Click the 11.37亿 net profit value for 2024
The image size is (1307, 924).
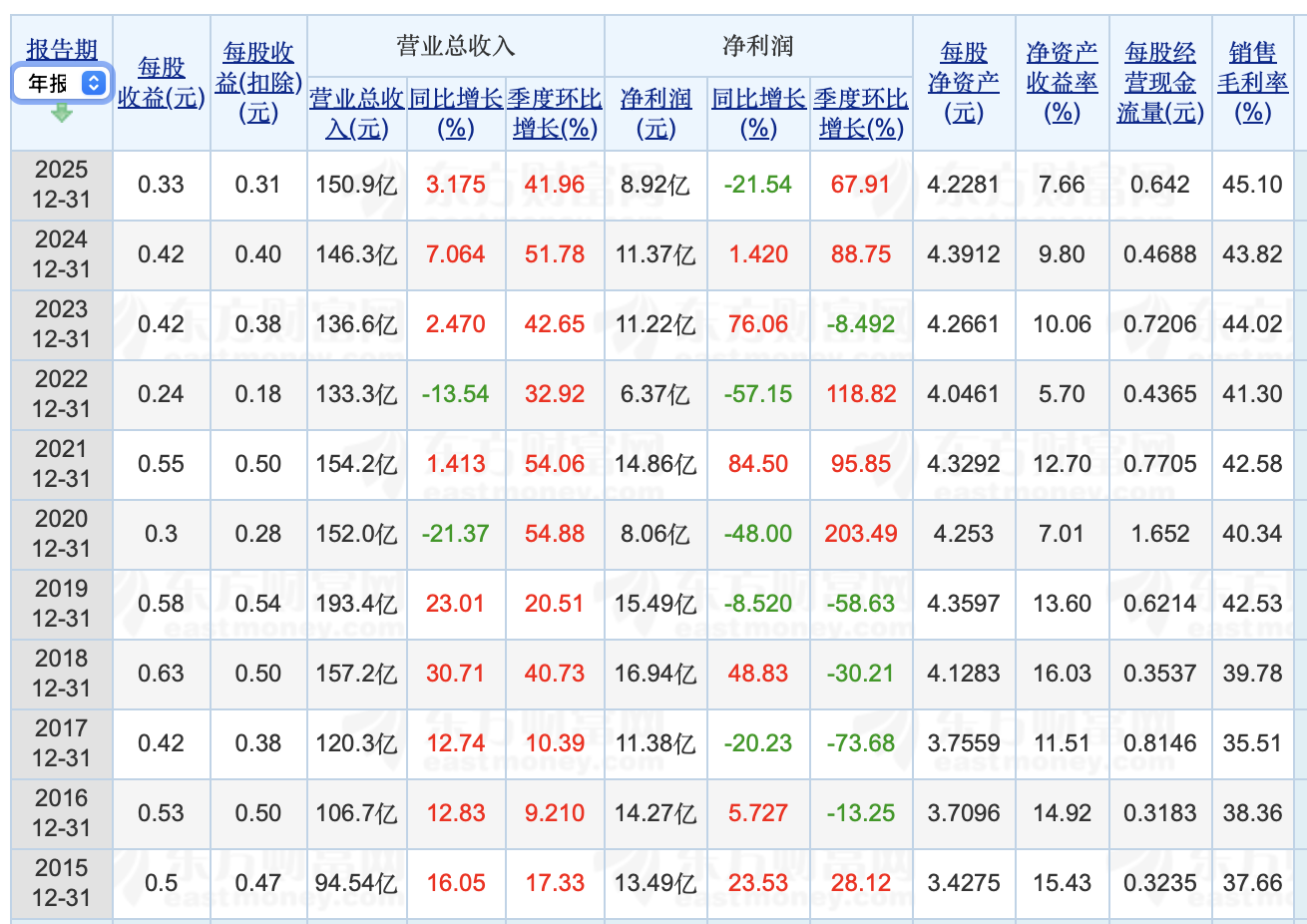coord(655,253)
